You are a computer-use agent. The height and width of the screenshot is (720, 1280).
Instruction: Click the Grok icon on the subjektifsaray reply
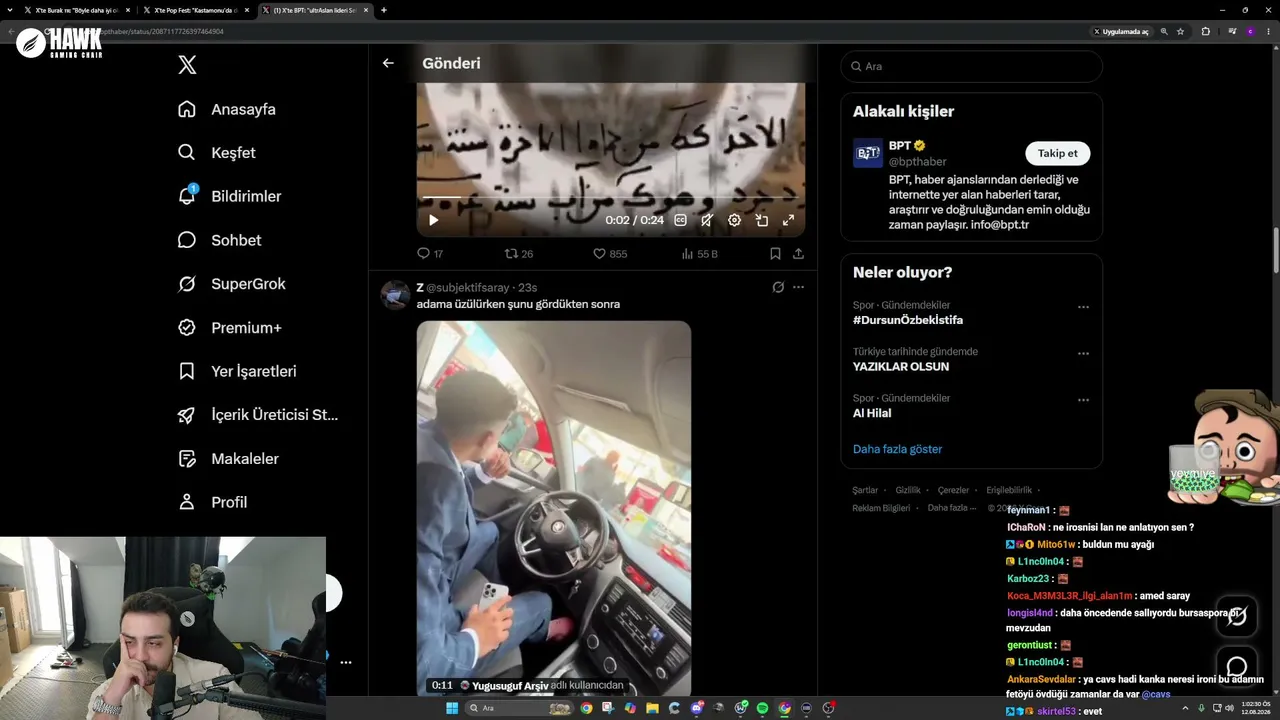778,287
